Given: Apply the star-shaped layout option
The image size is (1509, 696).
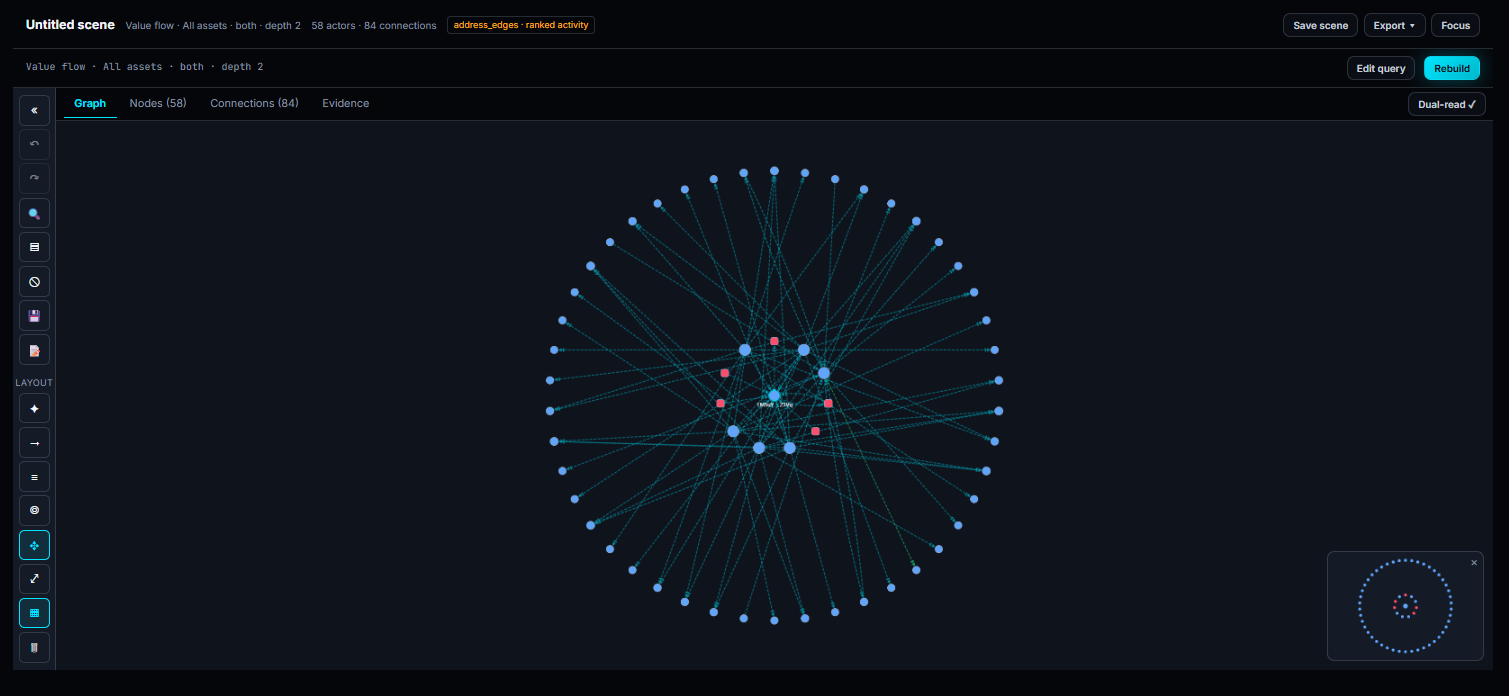Looking at the screenshot, I should (34, 409).
